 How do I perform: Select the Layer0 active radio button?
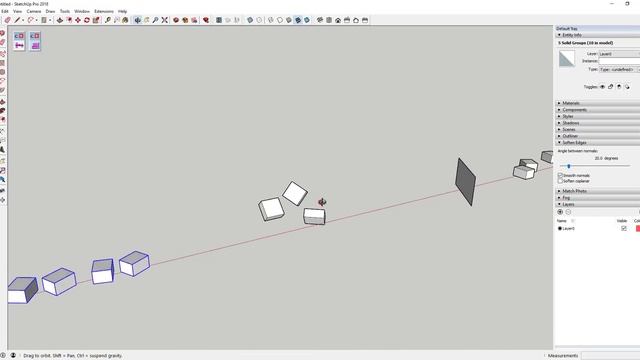(x=560, y=229)
